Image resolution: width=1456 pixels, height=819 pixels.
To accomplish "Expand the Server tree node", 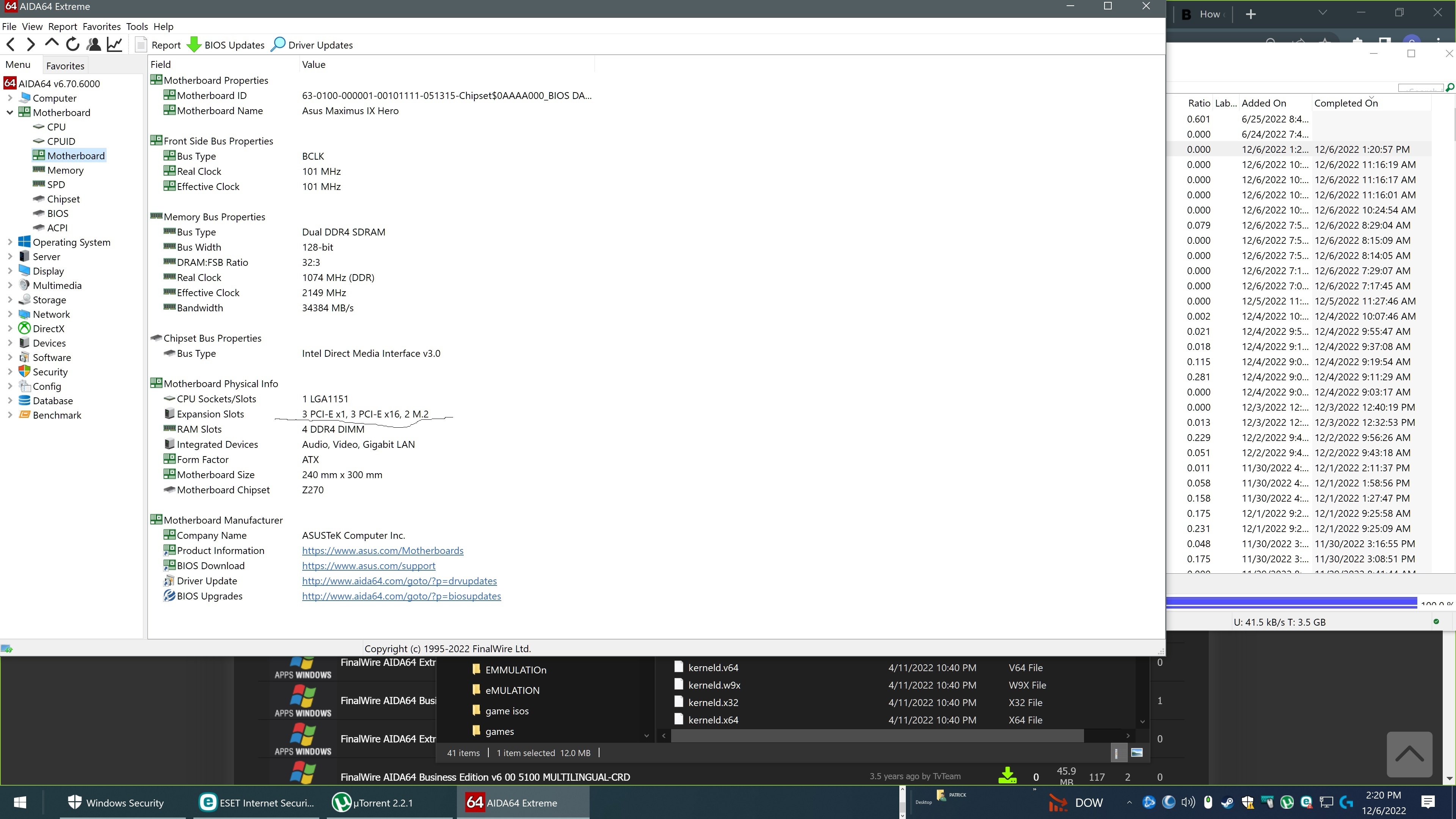I will pyautogui.click(x=9, y=257).
